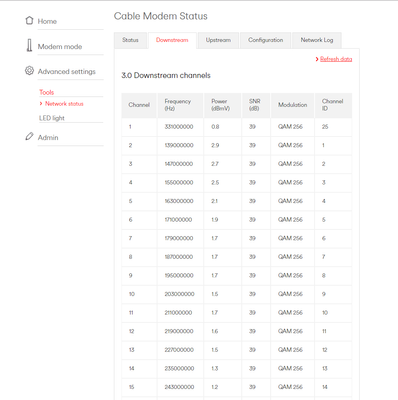The width and height of the screenshot is (398, 400).
Task: Open the Home menu item
Action: (x=47, y=21)
